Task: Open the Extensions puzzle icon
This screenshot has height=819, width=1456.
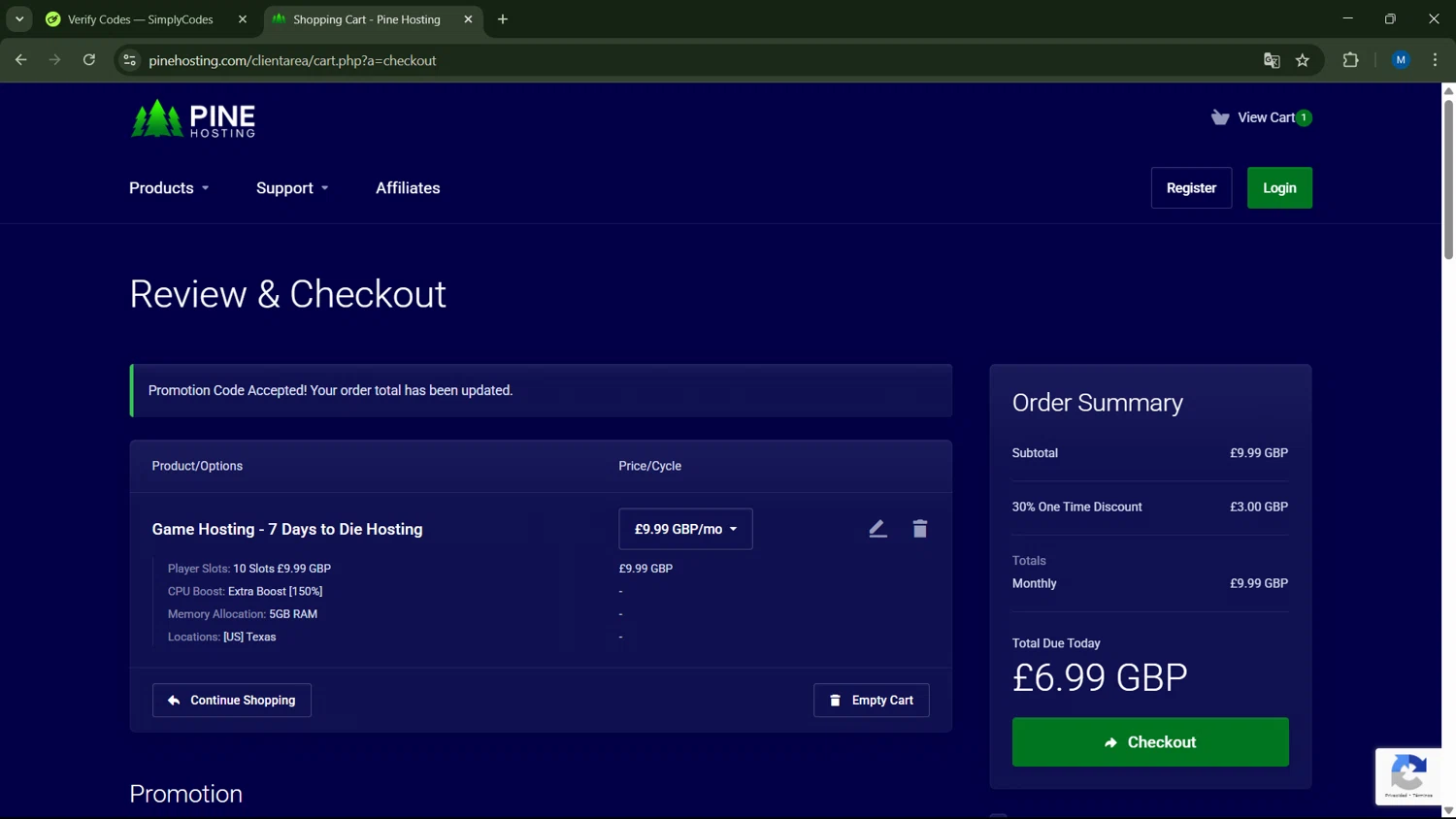Action: click(x=1350, y=60)
